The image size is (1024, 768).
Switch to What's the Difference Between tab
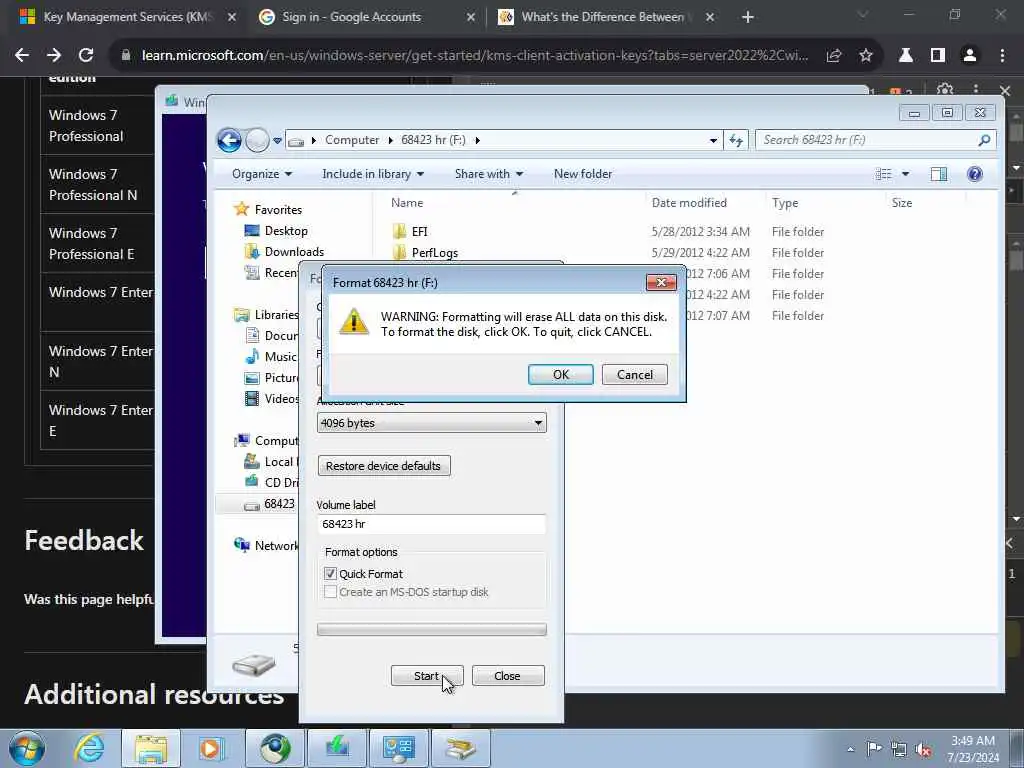(602, 17)
